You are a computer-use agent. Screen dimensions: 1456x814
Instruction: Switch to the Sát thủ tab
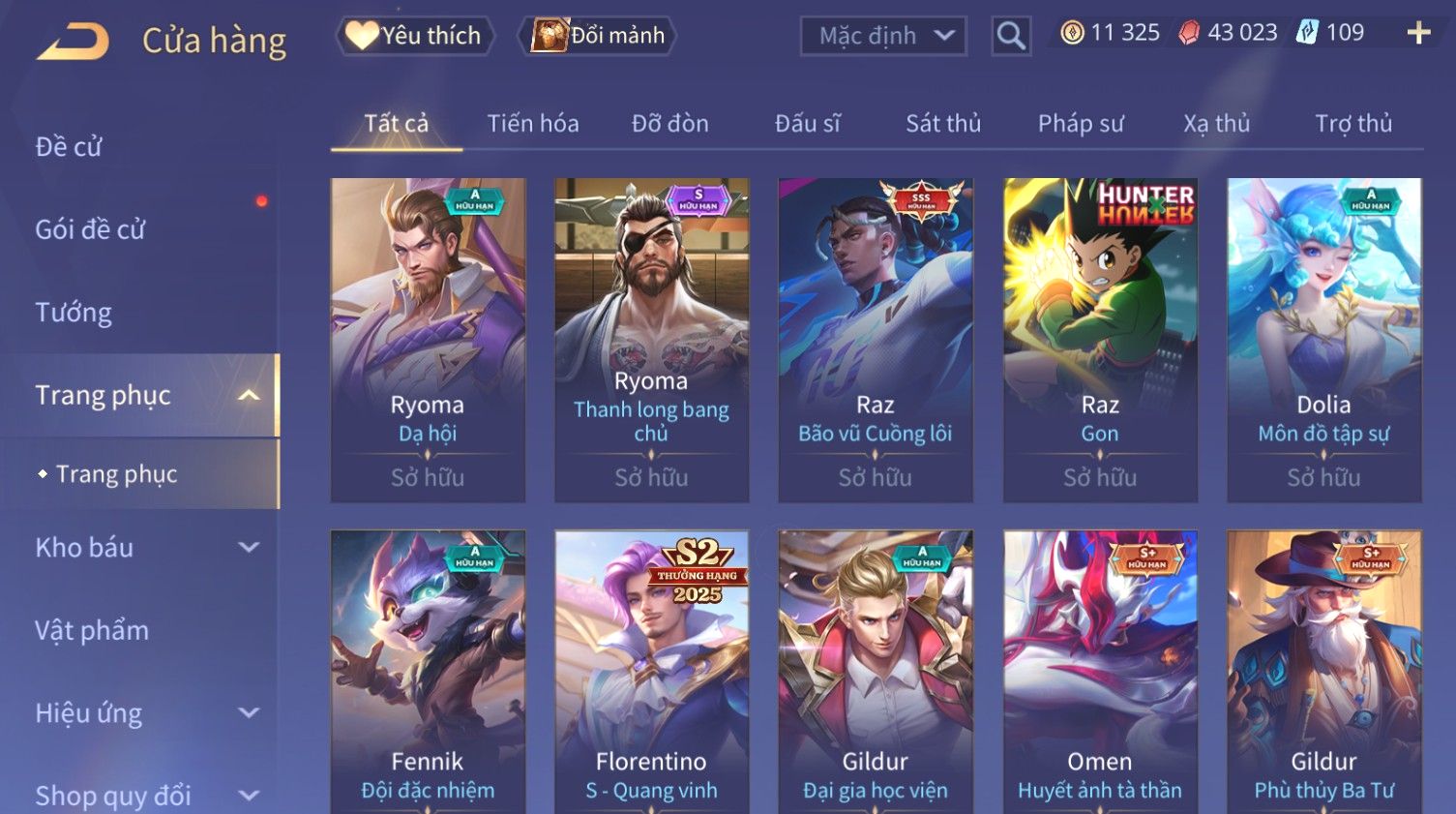943,124
